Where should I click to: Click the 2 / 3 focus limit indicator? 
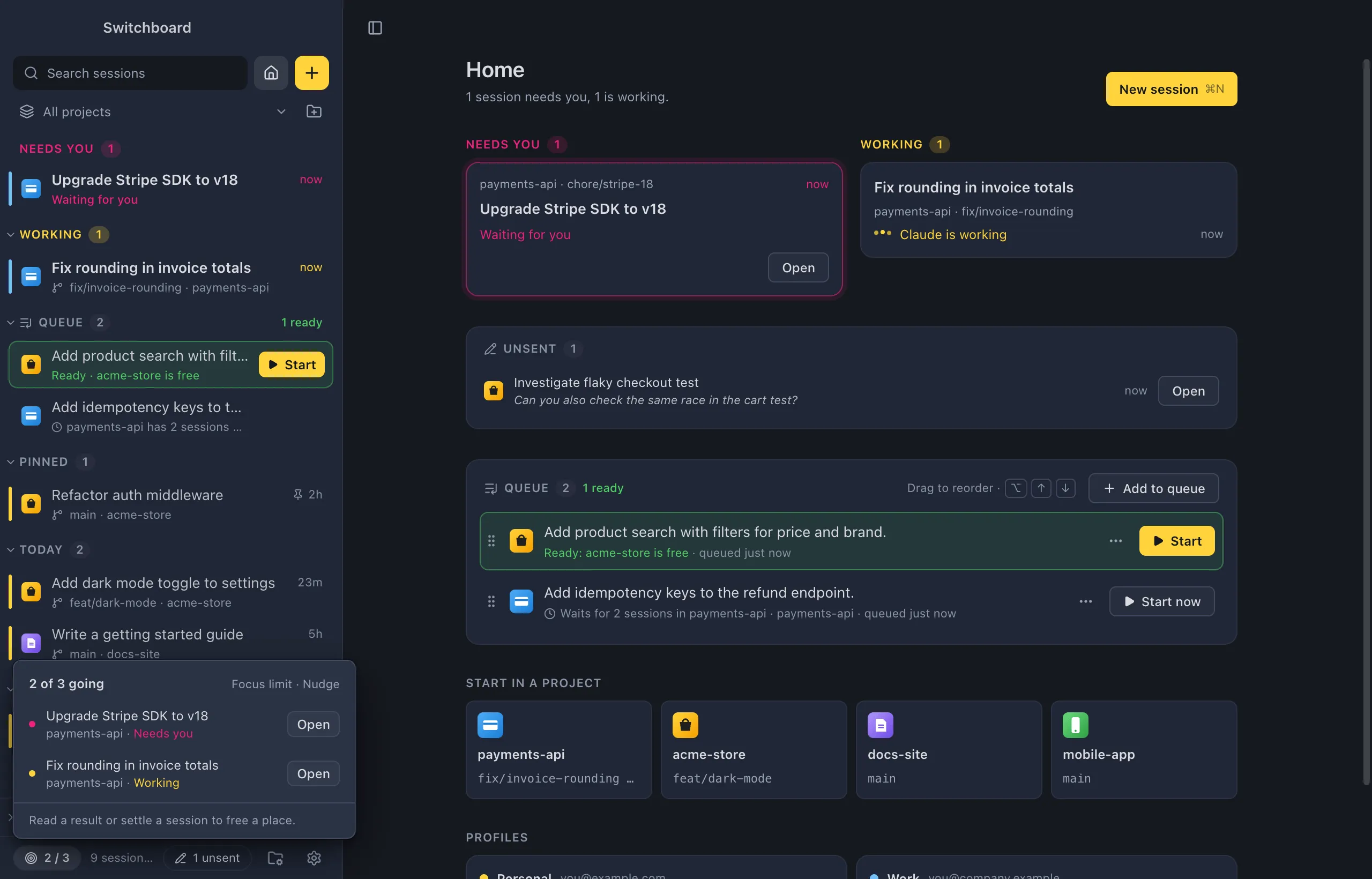click(47, 858)
